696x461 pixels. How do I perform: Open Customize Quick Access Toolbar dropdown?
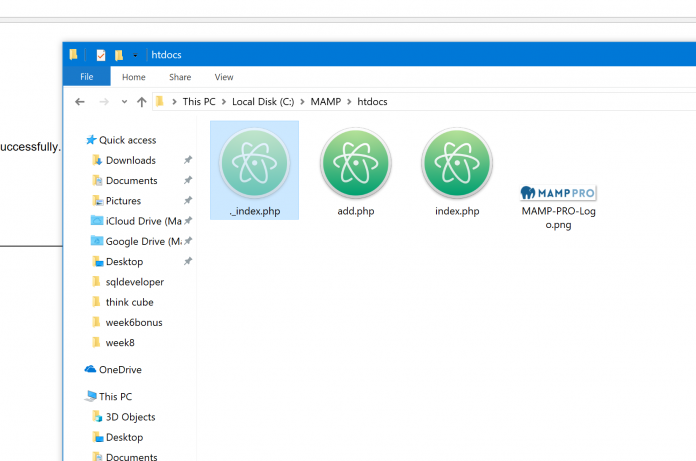[135, 55]
